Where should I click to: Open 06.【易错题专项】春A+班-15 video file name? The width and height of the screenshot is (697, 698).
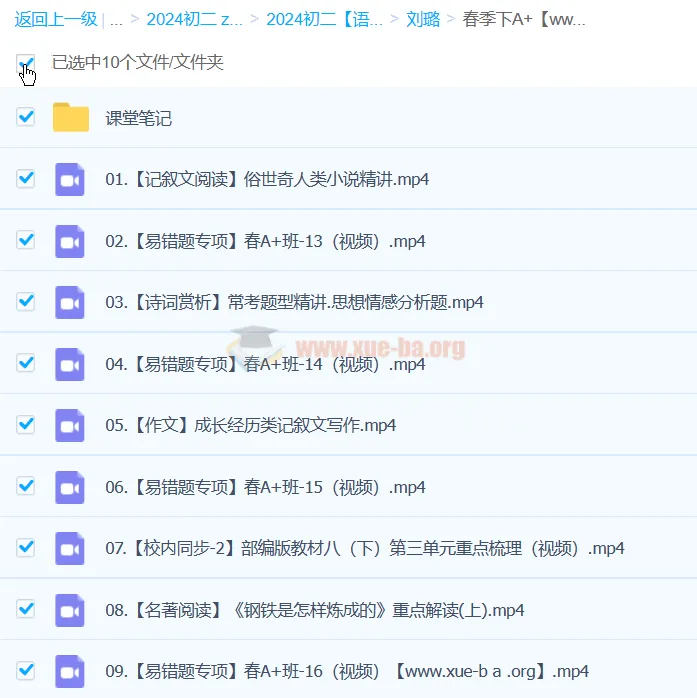pos(265,487)
